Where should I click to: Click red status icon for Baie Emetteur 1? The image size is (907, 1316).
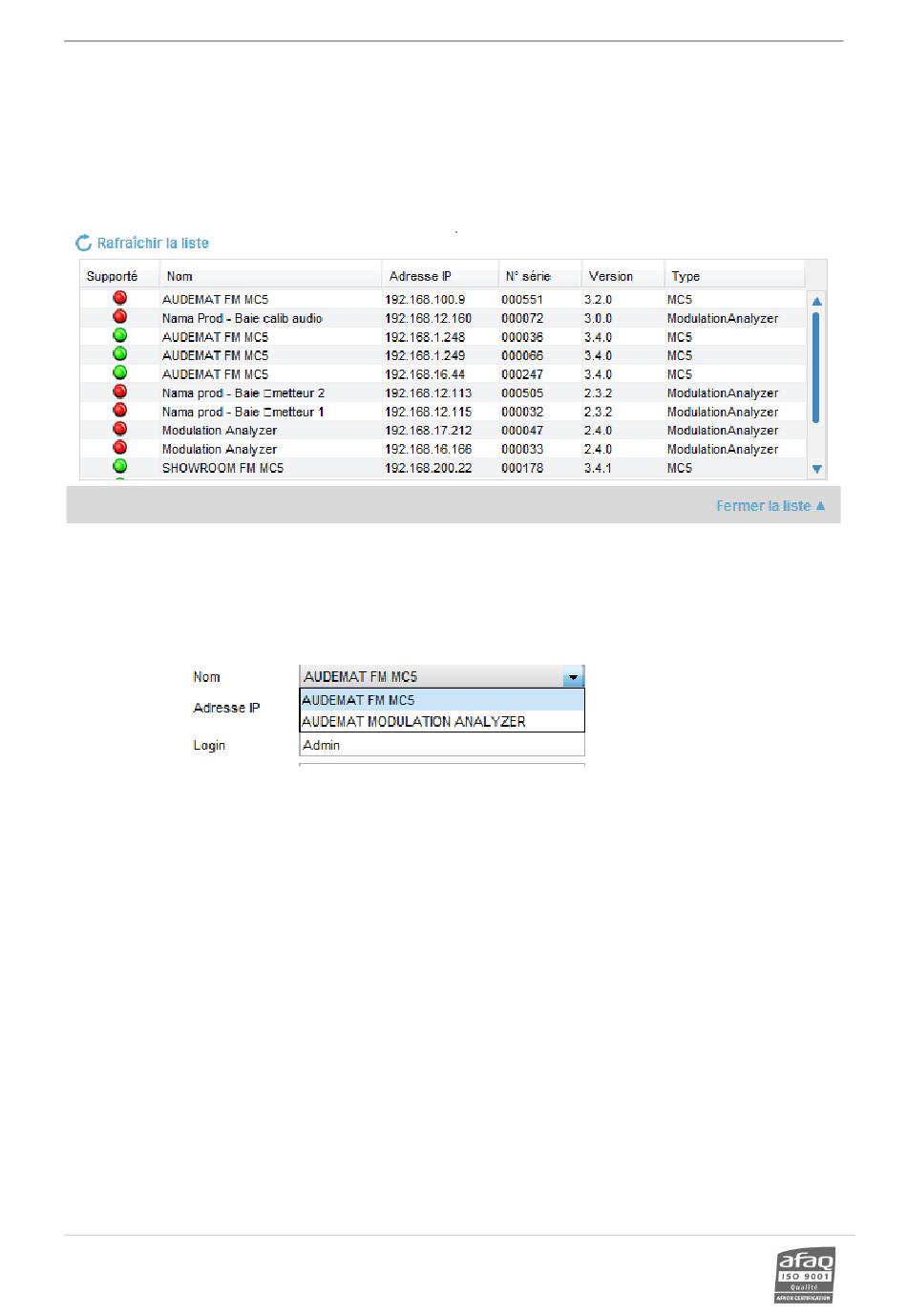coord(120,410)
